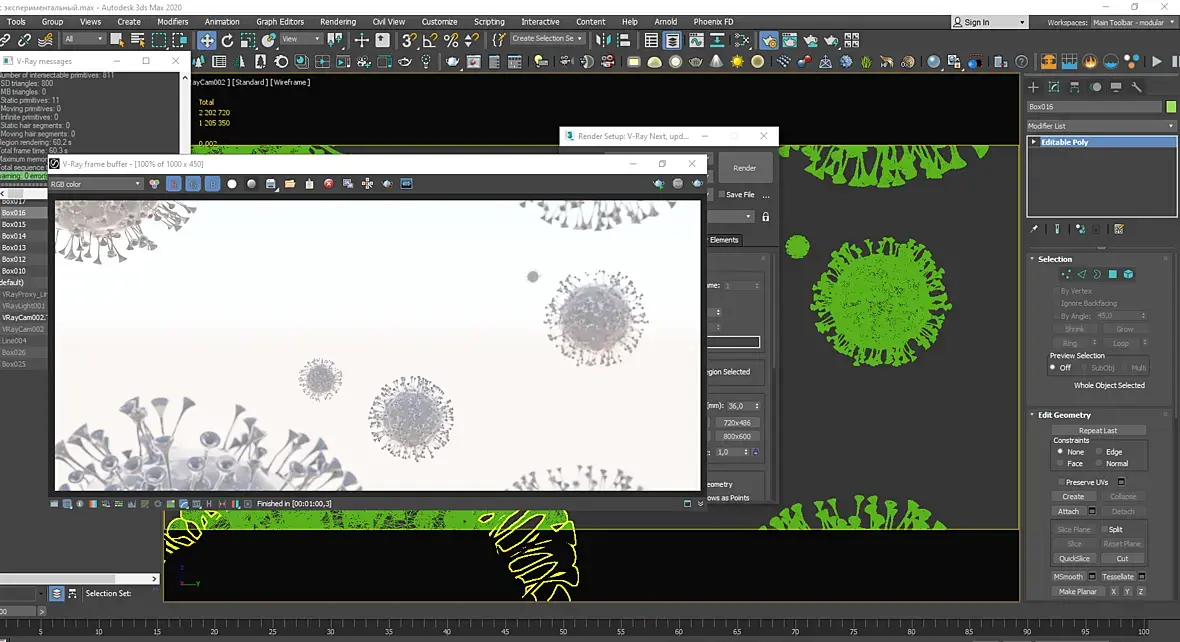
Task: Tick the Save File checkbox
Action: tap(721, 195)
